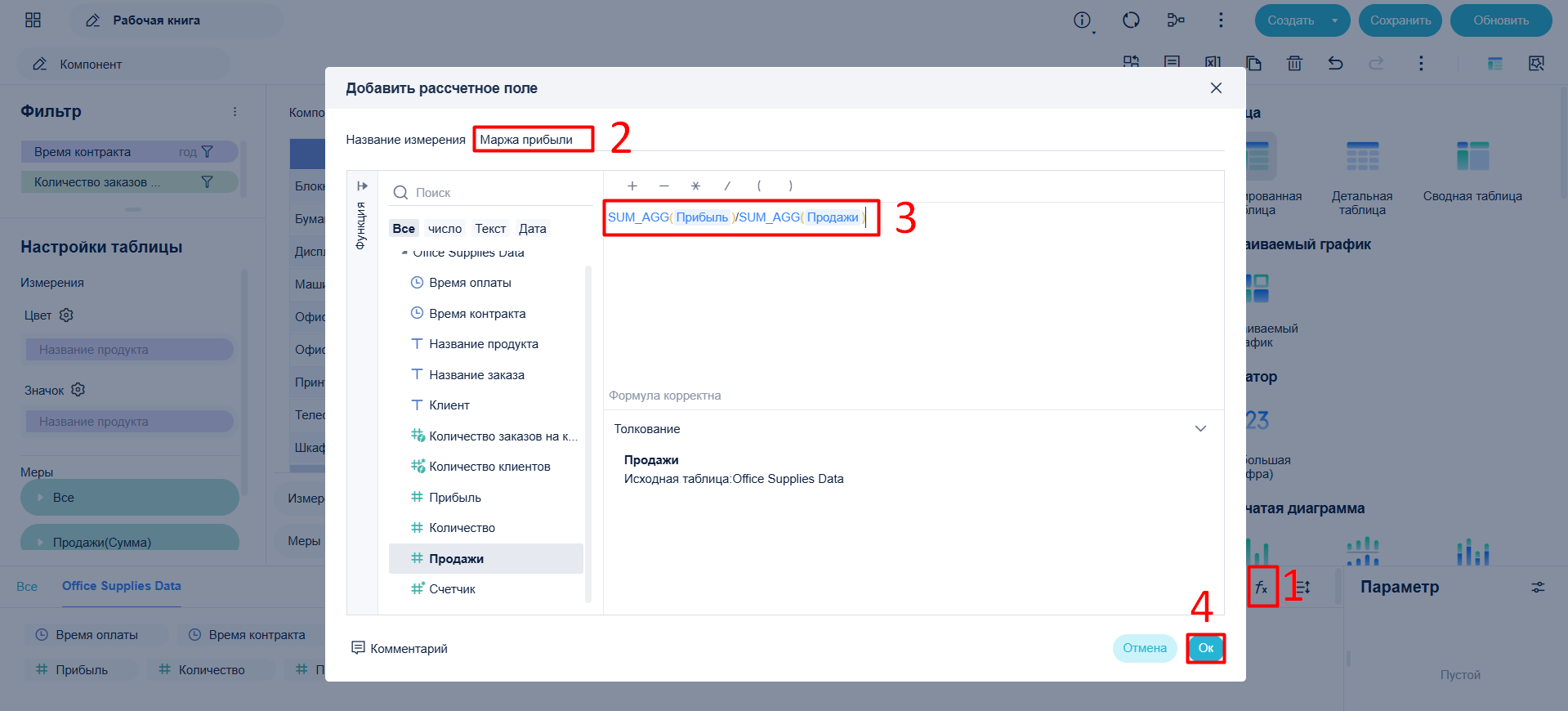This screenshot has width=1568, height=711.
Task: Insert the plus operator in formula
Action: pyautogui.click(x=632, y=186)
